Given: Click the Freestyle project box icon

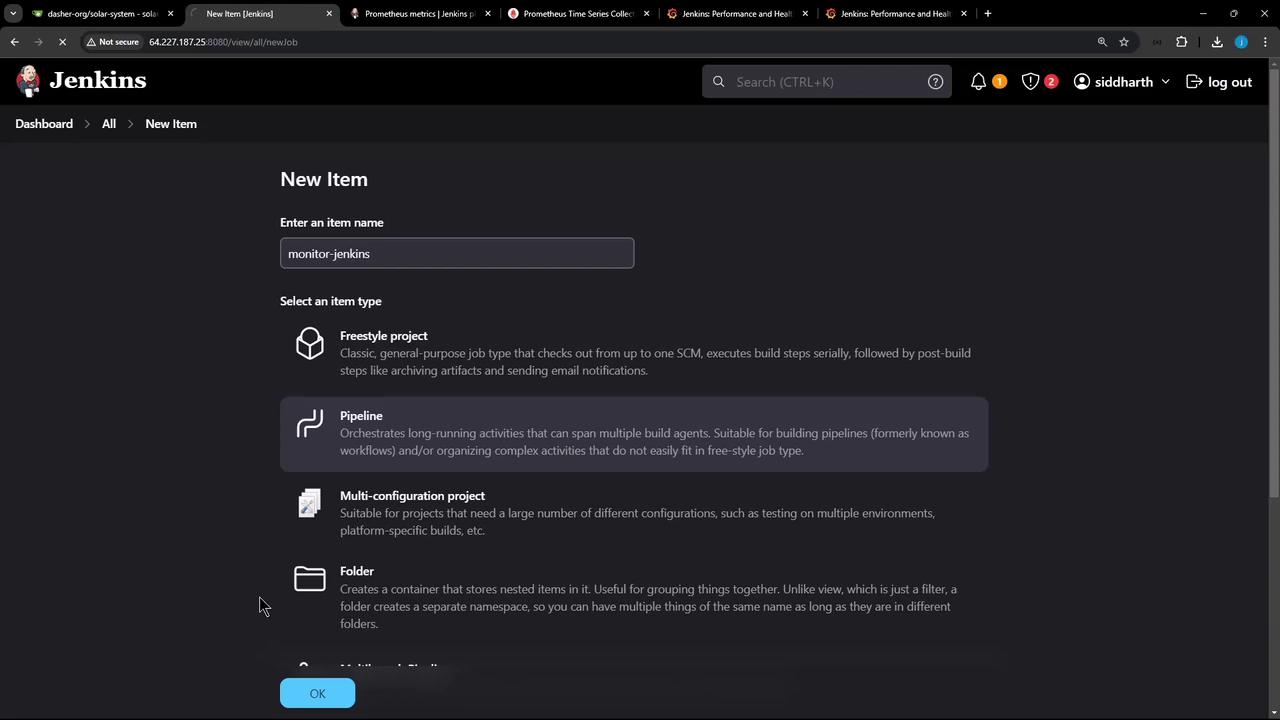Looking at the screenshot, I should pos(310,344).
